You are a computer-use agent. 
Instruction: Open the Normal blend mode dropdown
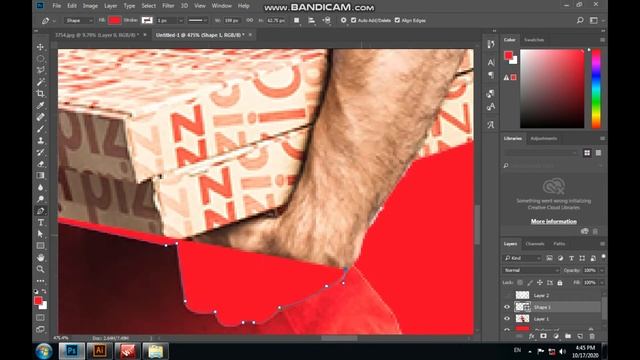[531, 270]
